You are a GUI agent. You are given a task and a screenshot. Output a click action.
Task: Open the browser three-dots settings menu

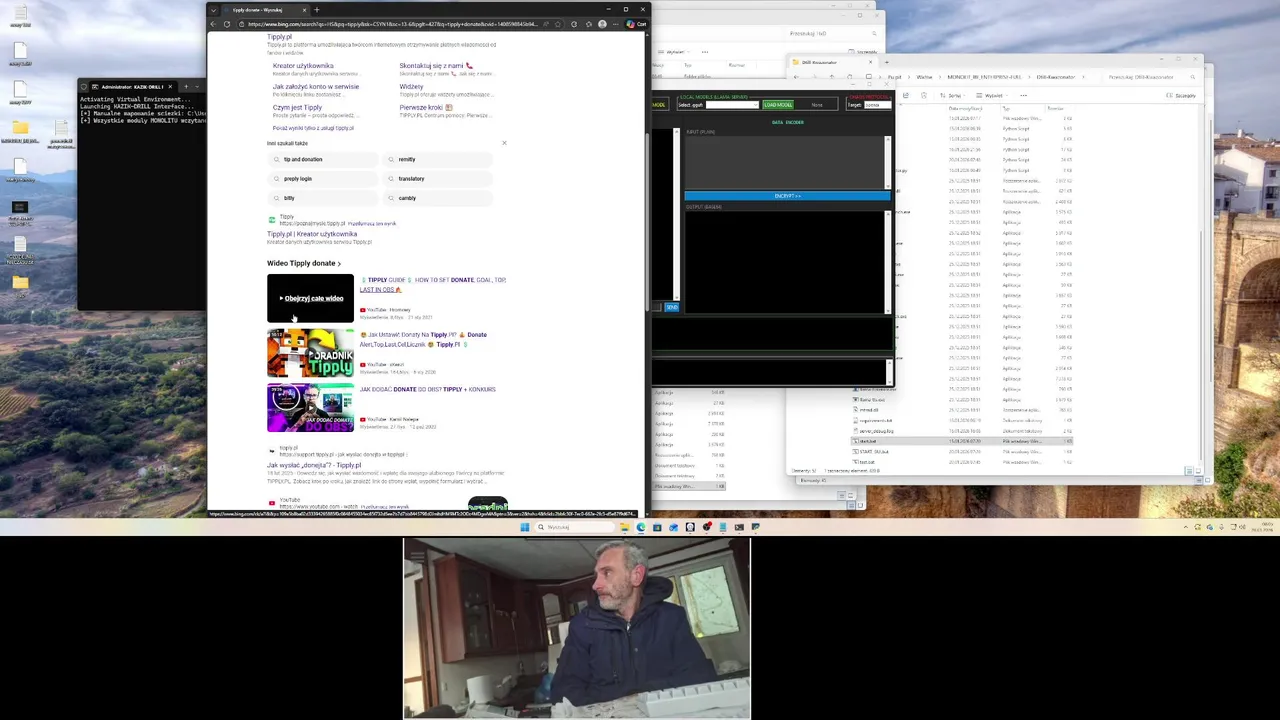tap(616, 24)
